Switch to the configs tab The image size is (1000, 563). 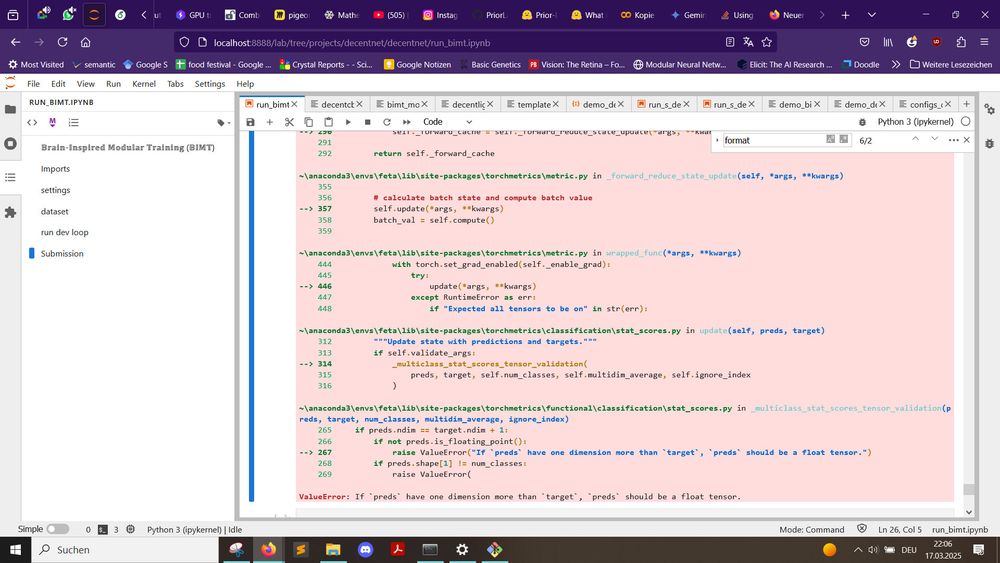[x=925, y=104]
